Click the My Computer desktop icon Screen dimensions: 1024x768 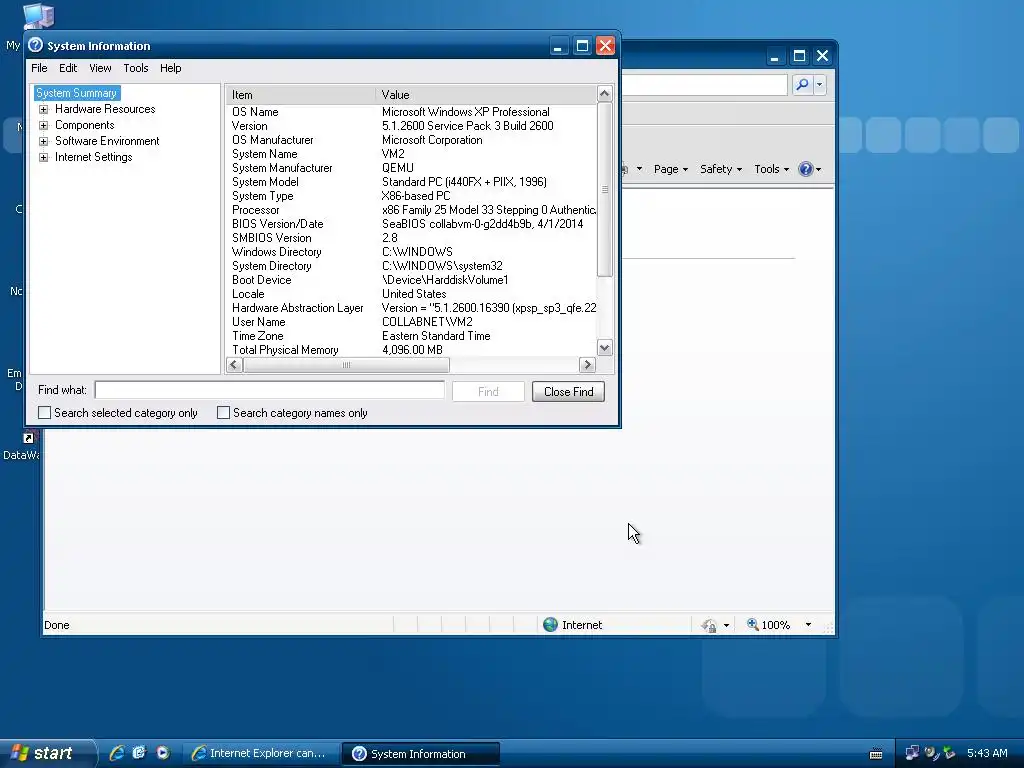click(38, 16)
